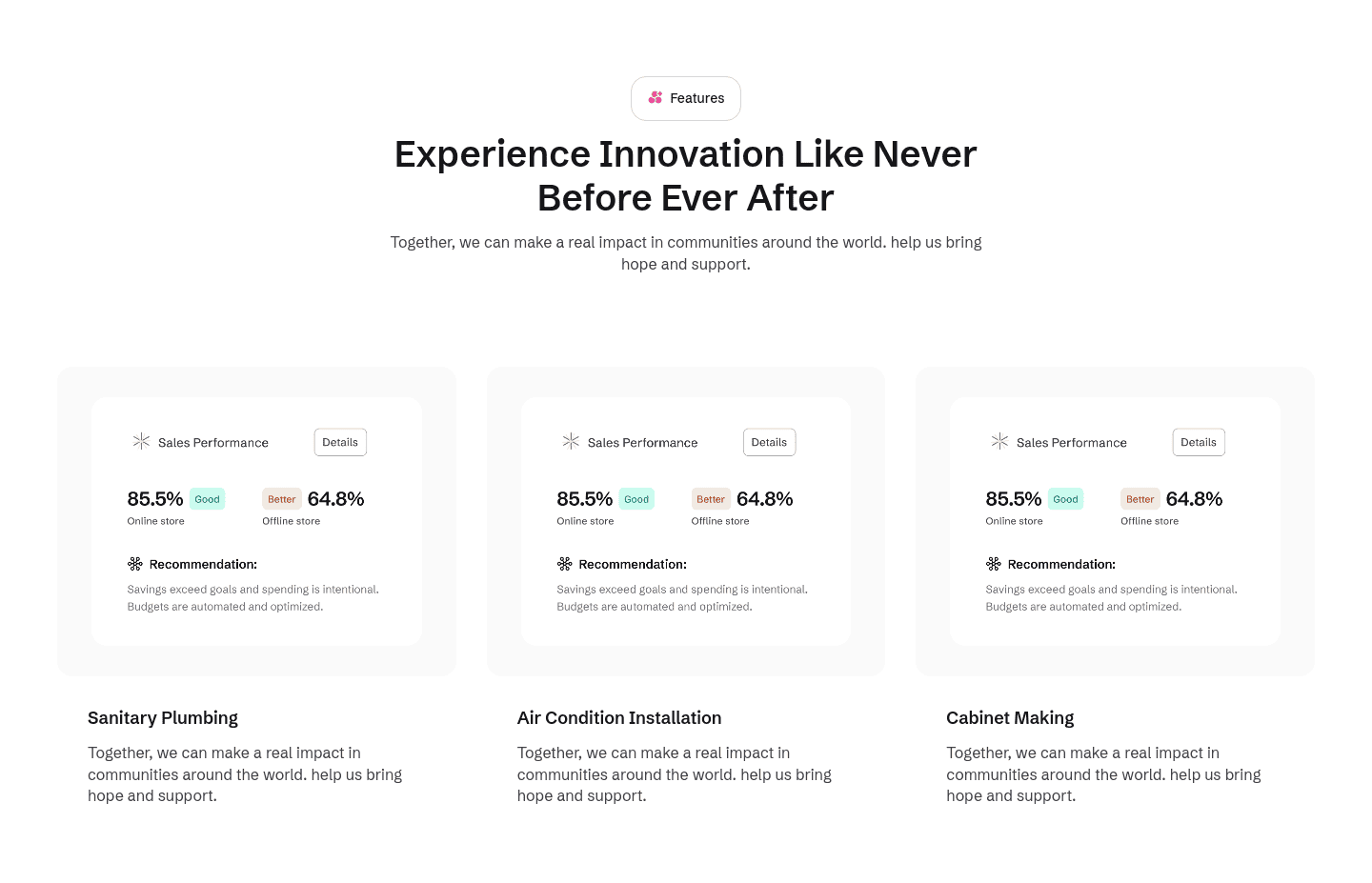Click the 85.5% Online store value in third card
This screenshot has width=1372, height=883.
pyautogui.click(x=1013, y=499)
